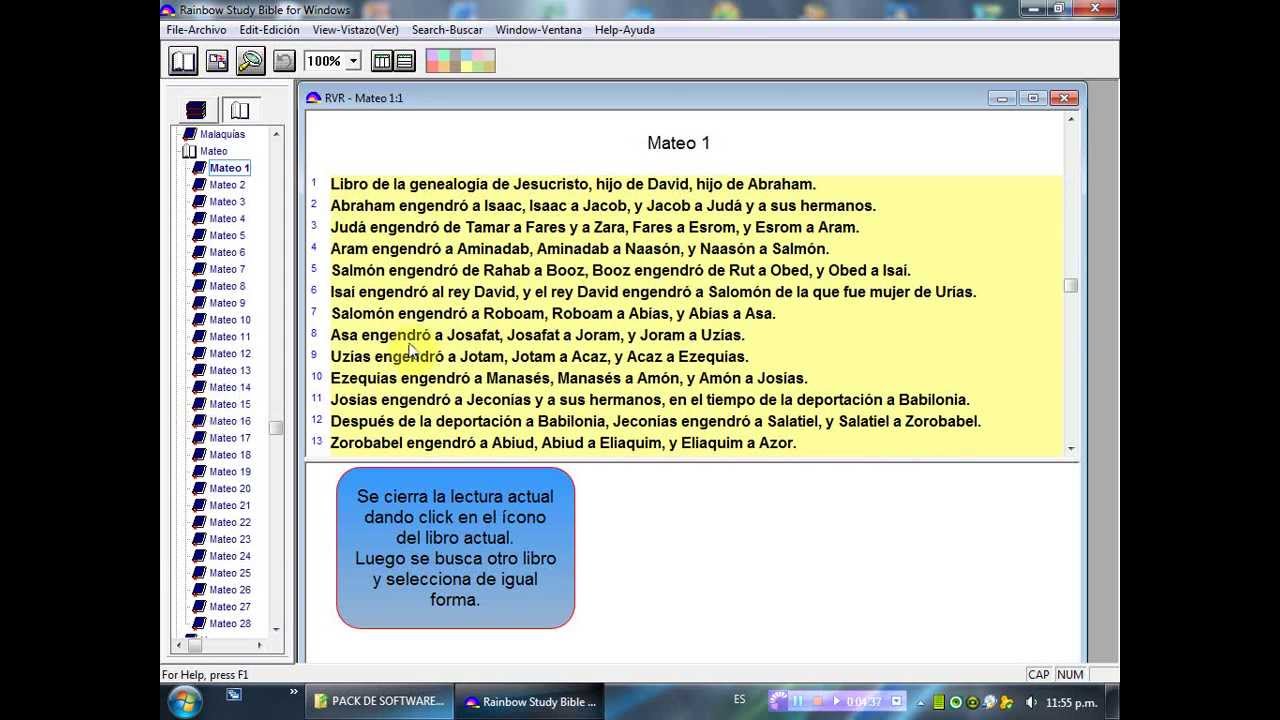This screenshot has width=1280, height=720.
Task: Click tree panel scroll up arrow
Action: click(x=276, y=134)
